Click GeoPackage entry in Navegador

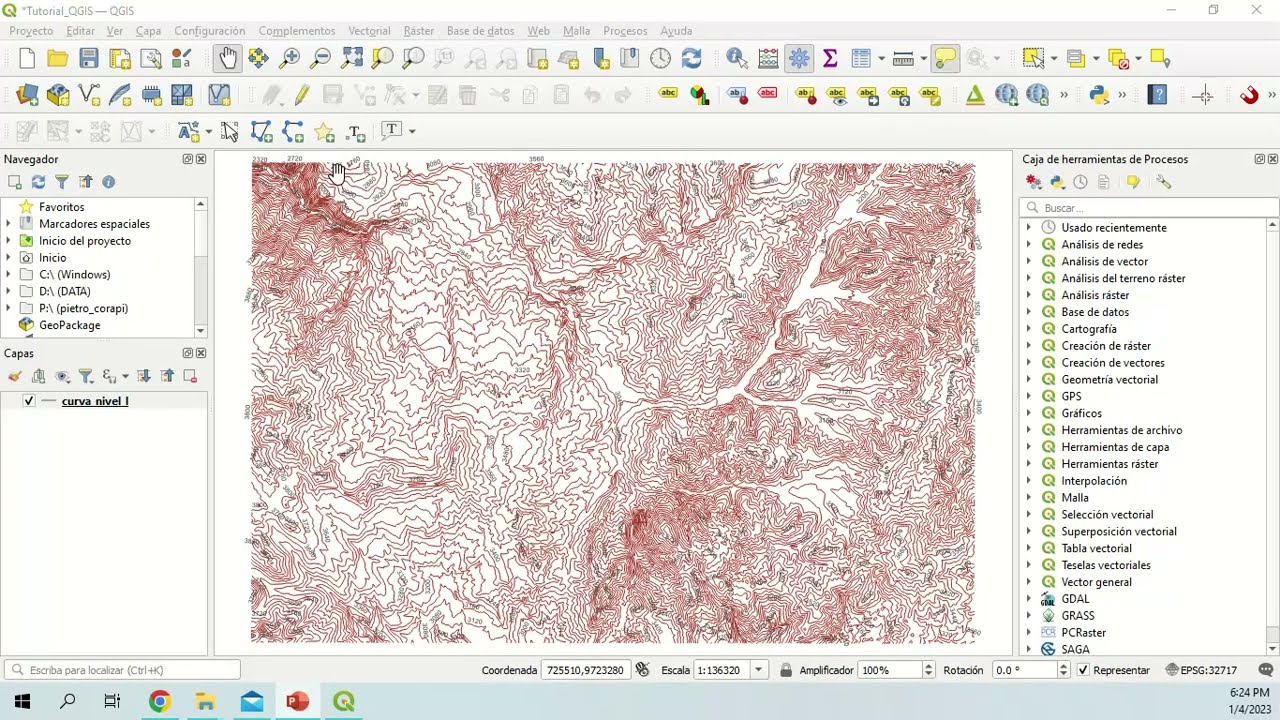tap(70, 325)
